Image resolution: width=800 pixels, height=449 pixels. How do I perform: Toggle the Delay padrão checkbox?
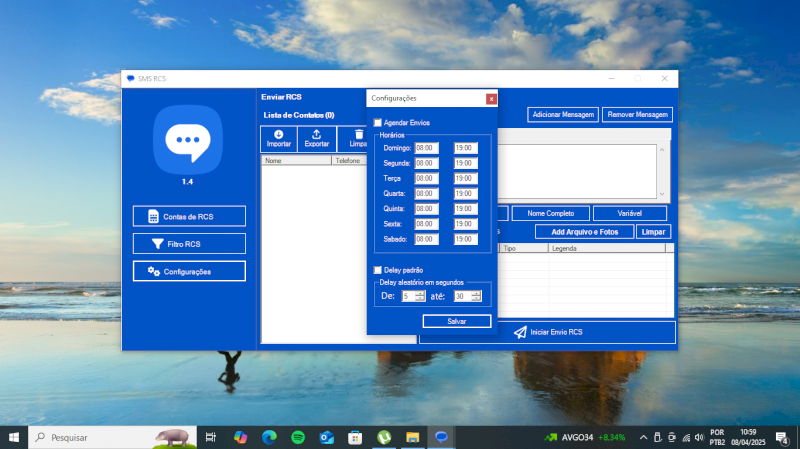(x=377, y=270)
